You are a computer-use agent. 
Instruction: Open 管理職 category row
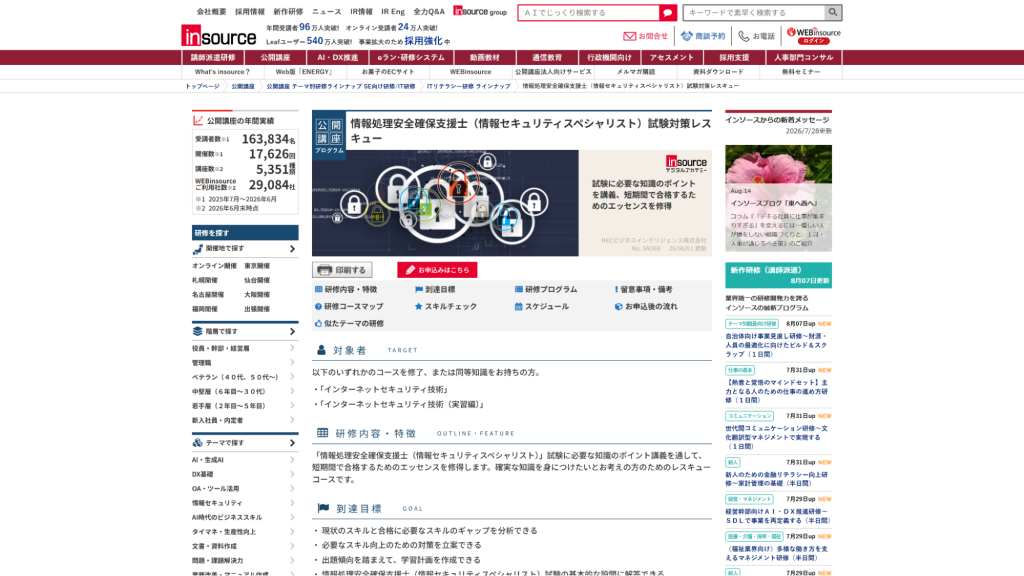[245, 362]
